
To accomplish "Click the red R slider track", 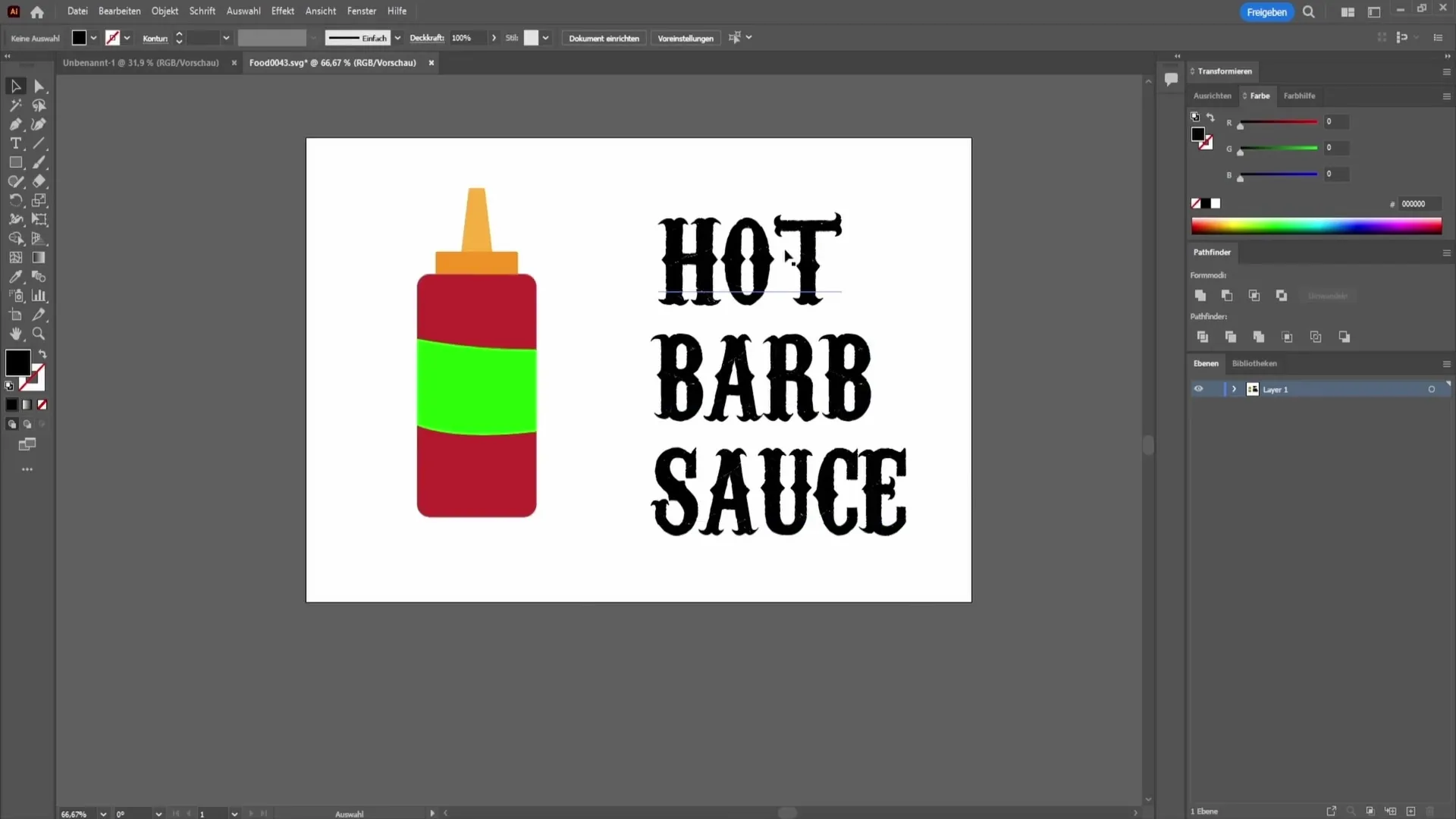I will tap(1279, 122).
